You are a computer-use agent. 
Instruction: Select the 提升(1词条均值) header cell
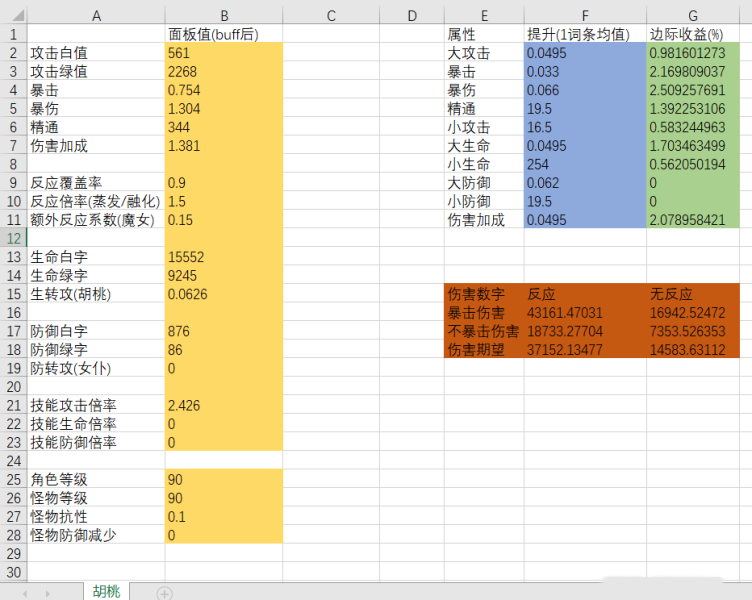coord(585,35)
